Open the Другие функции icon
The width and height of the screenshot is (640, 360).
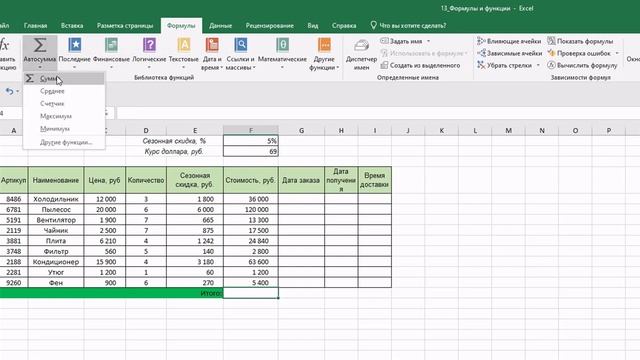(x=324, y=45)
